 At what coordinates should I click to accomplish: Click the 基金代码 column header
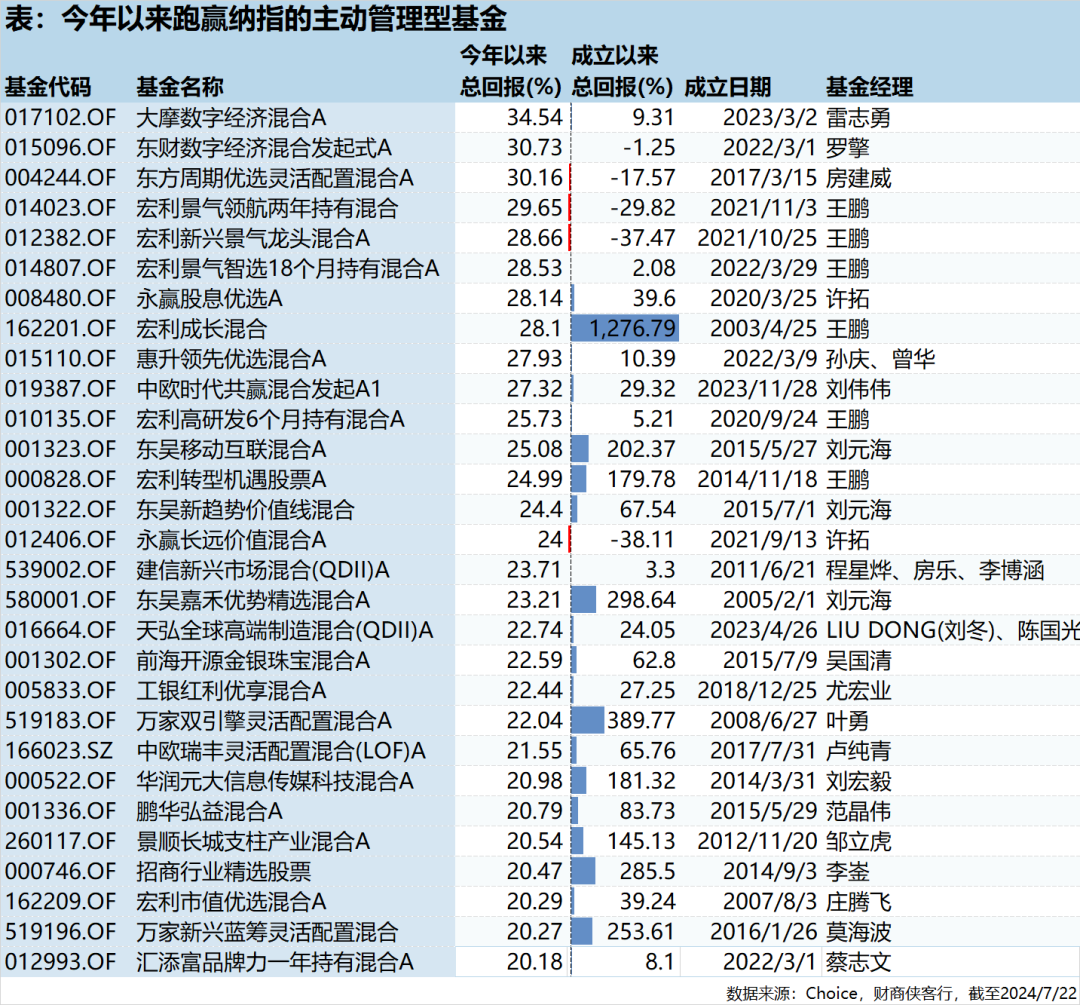(x=50, y=87)
